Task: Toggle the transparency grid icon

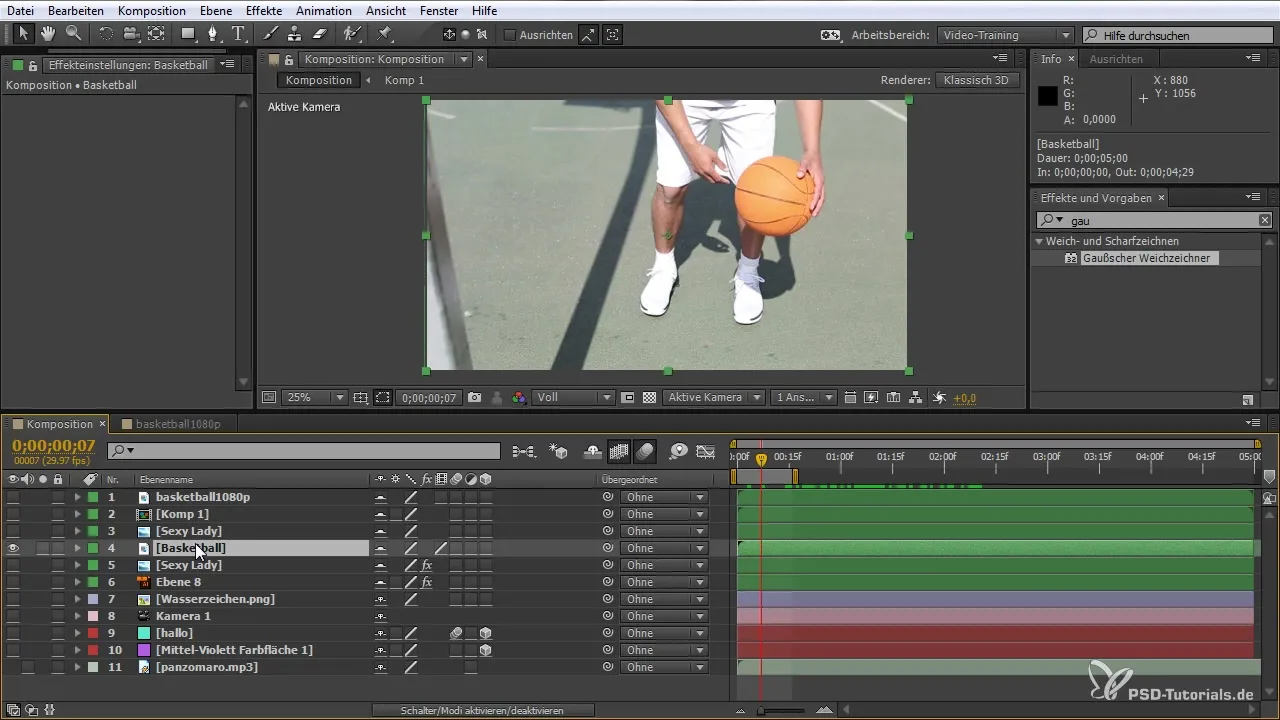Action: tap(649, 397)
